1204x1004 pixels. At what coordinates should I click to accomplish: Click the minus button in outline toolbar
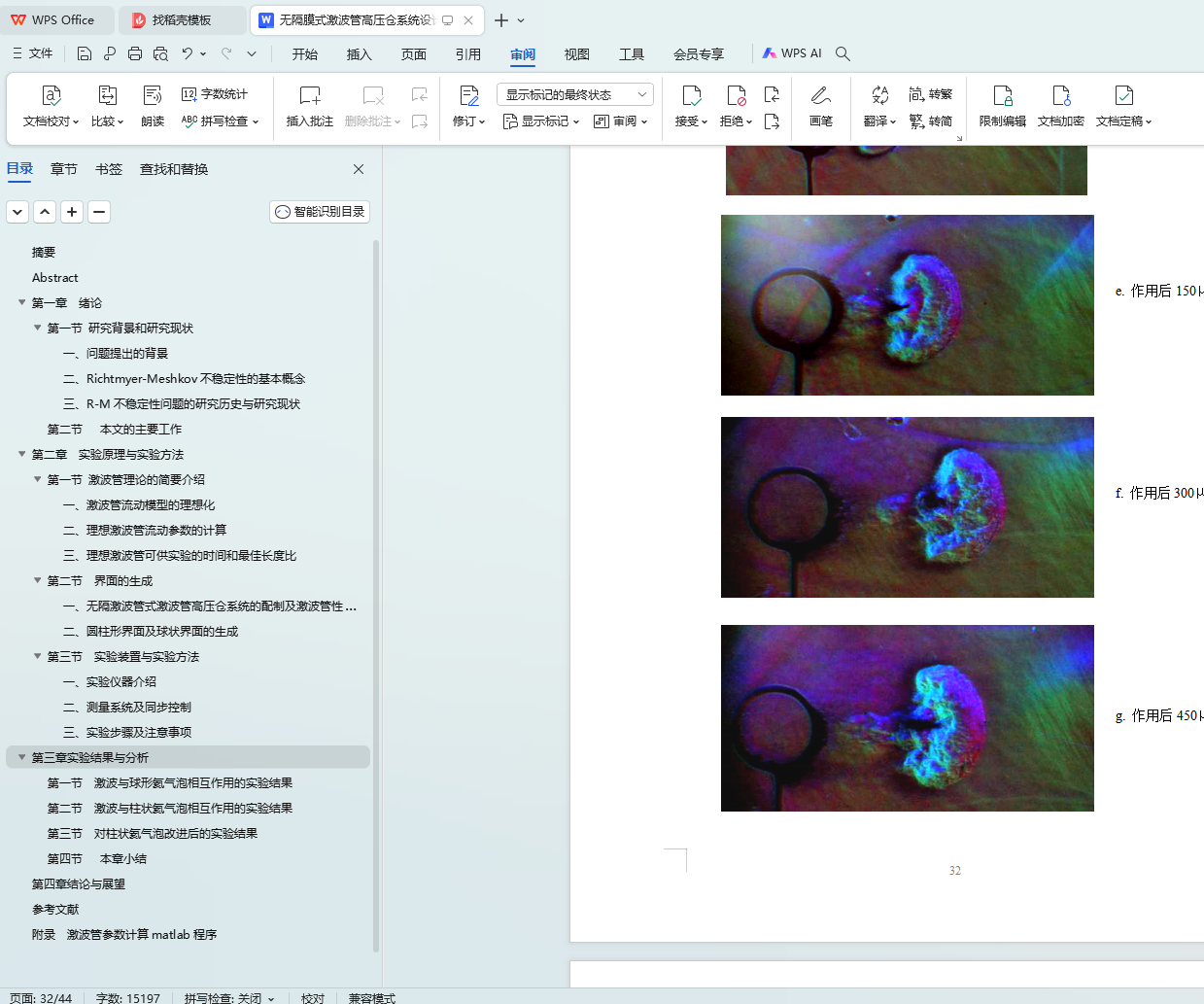pyautogui.click(x=99, y=212)
